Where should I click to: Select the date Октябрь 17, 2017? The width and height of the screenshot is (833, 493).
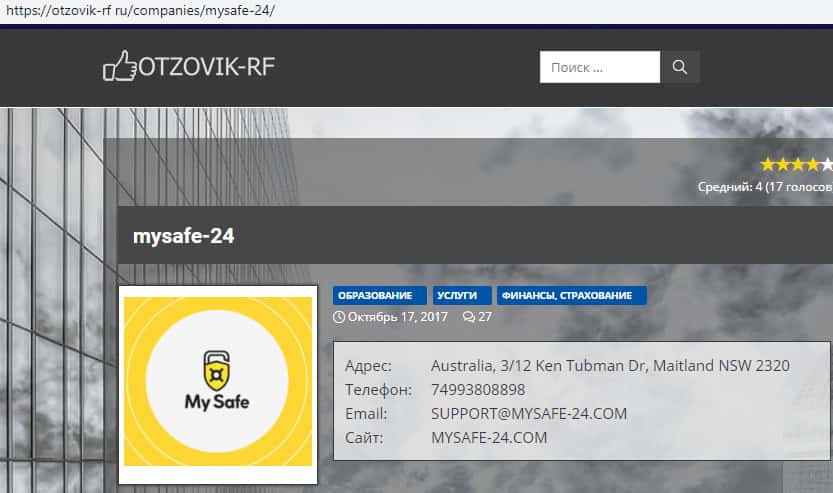coord(397,317)
